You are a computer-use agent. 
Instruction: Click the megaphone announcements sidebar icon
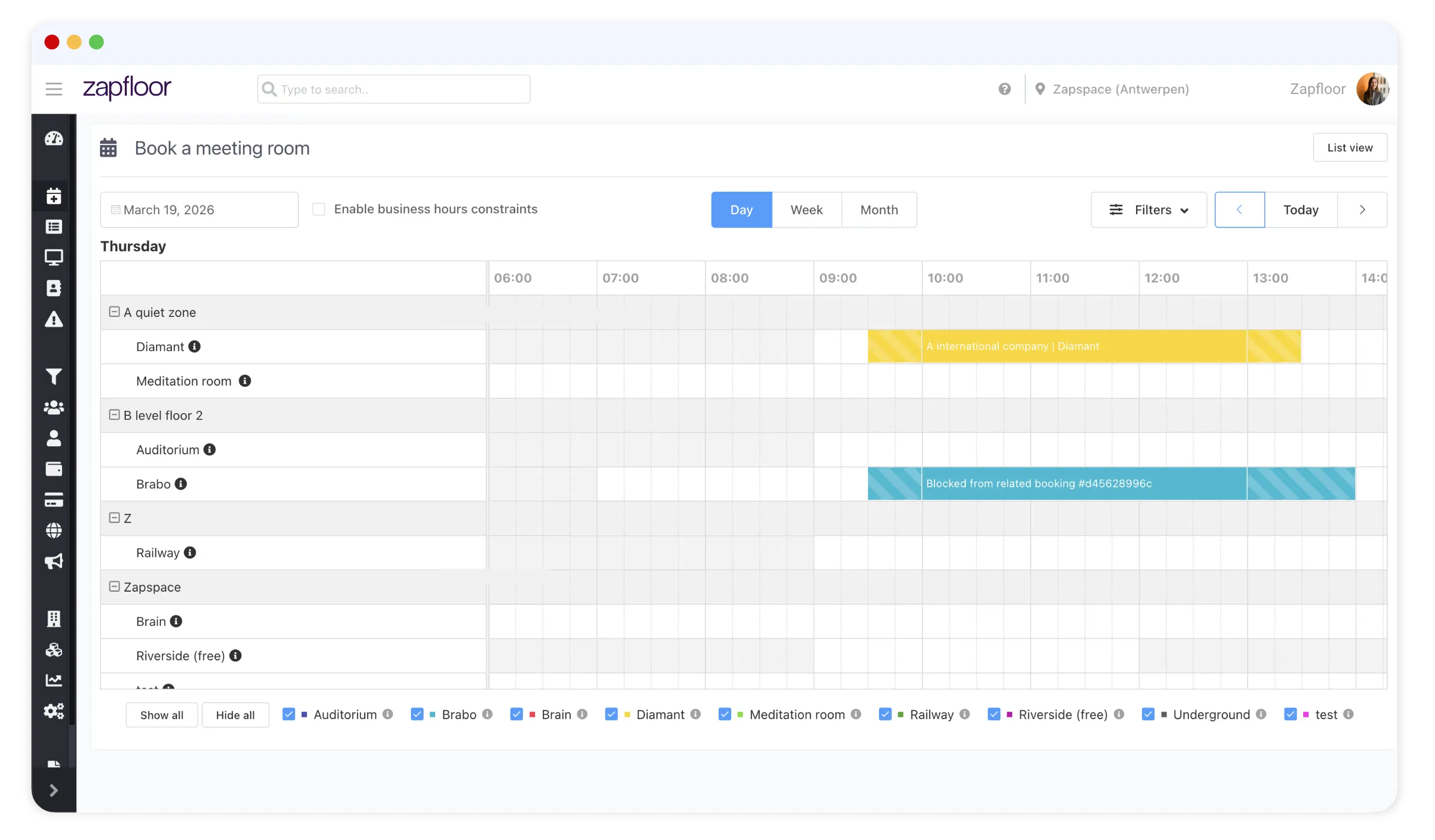click(x=54, y=561)
